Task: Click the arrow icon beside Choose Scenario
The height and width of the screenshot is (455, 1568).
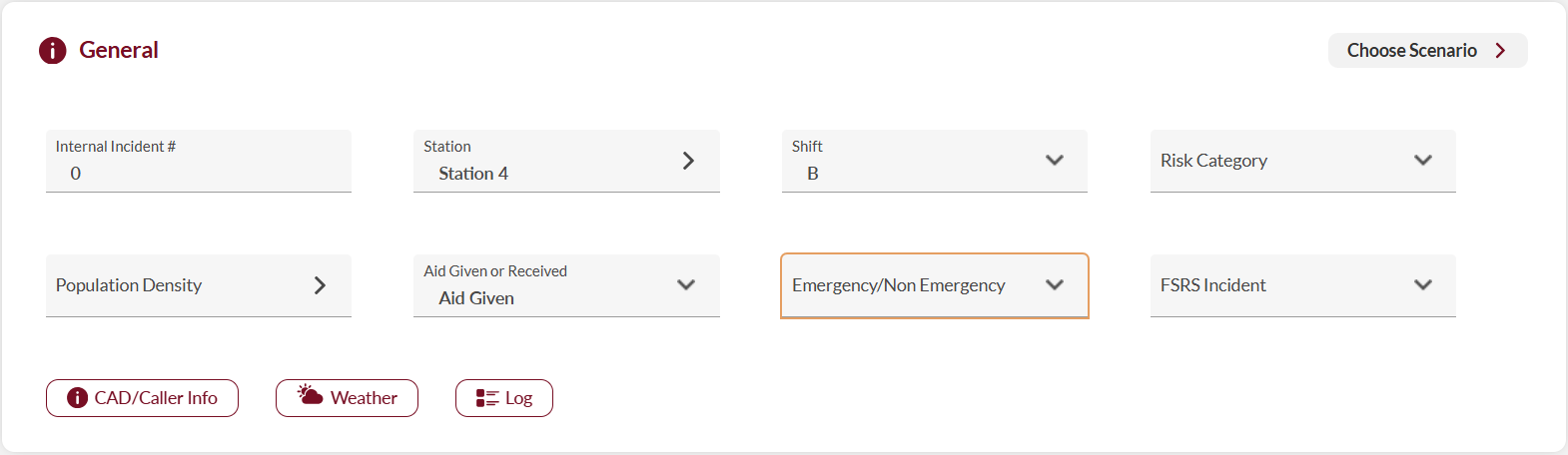Action: pos(1500,51)
